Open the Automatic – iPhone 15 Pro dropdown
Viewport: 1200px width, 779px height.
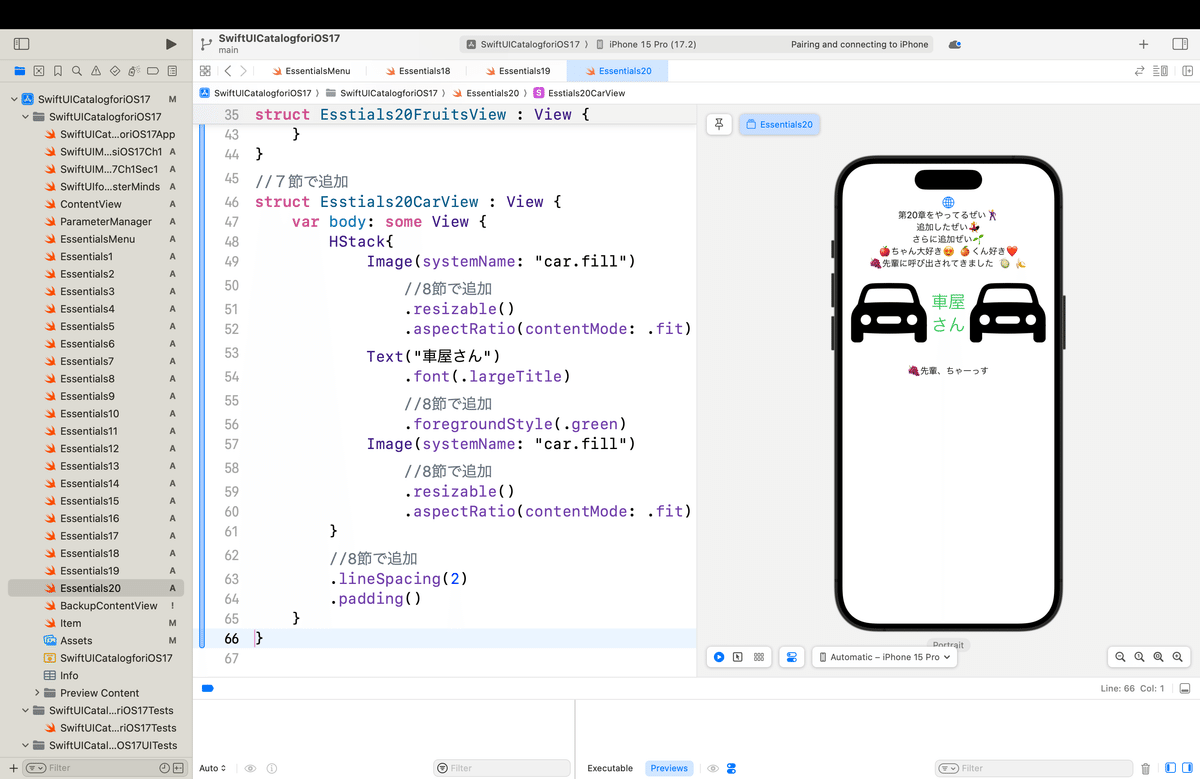point(885,657)
